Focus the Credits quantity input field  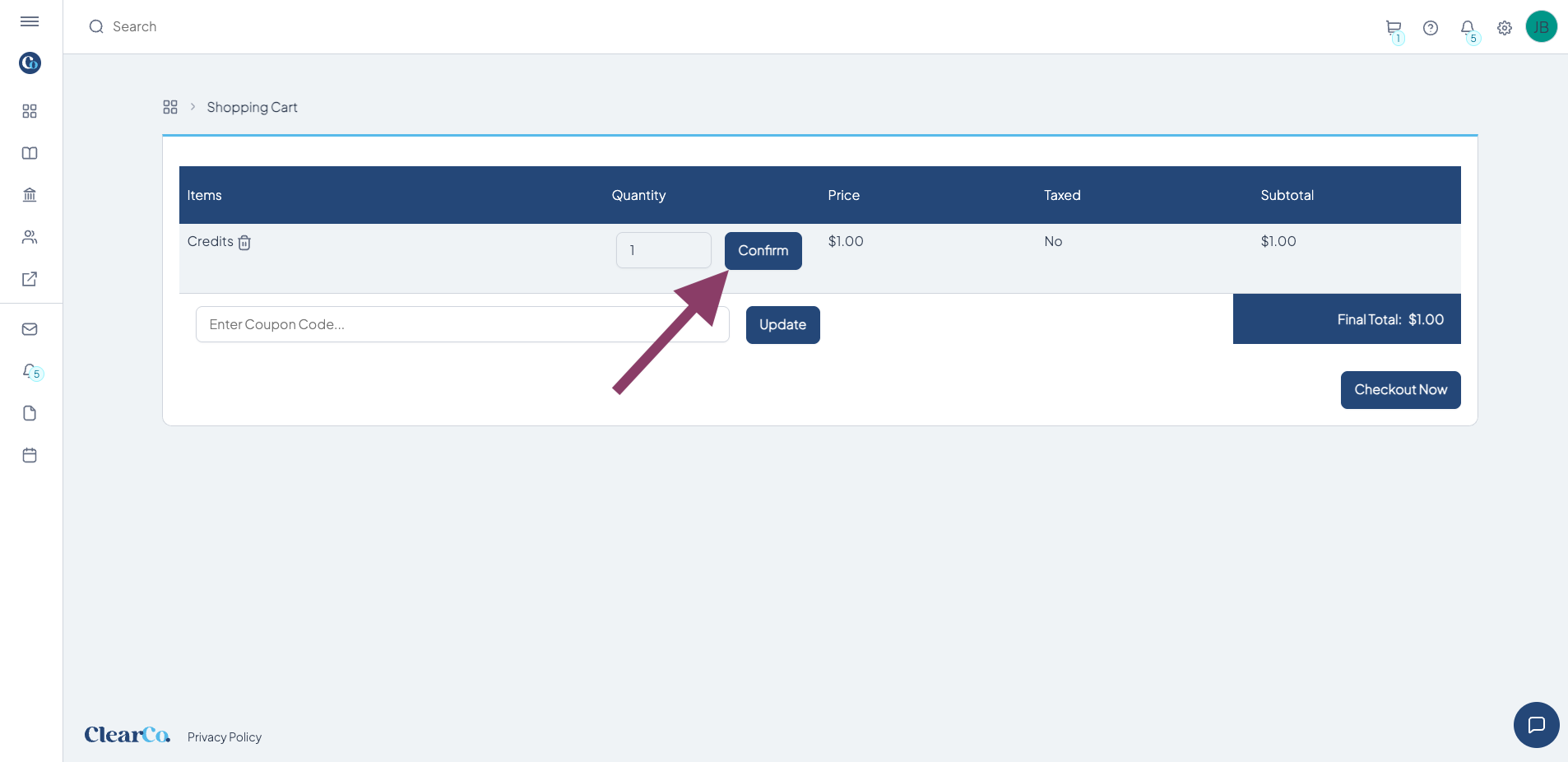[x=664, y=250]
